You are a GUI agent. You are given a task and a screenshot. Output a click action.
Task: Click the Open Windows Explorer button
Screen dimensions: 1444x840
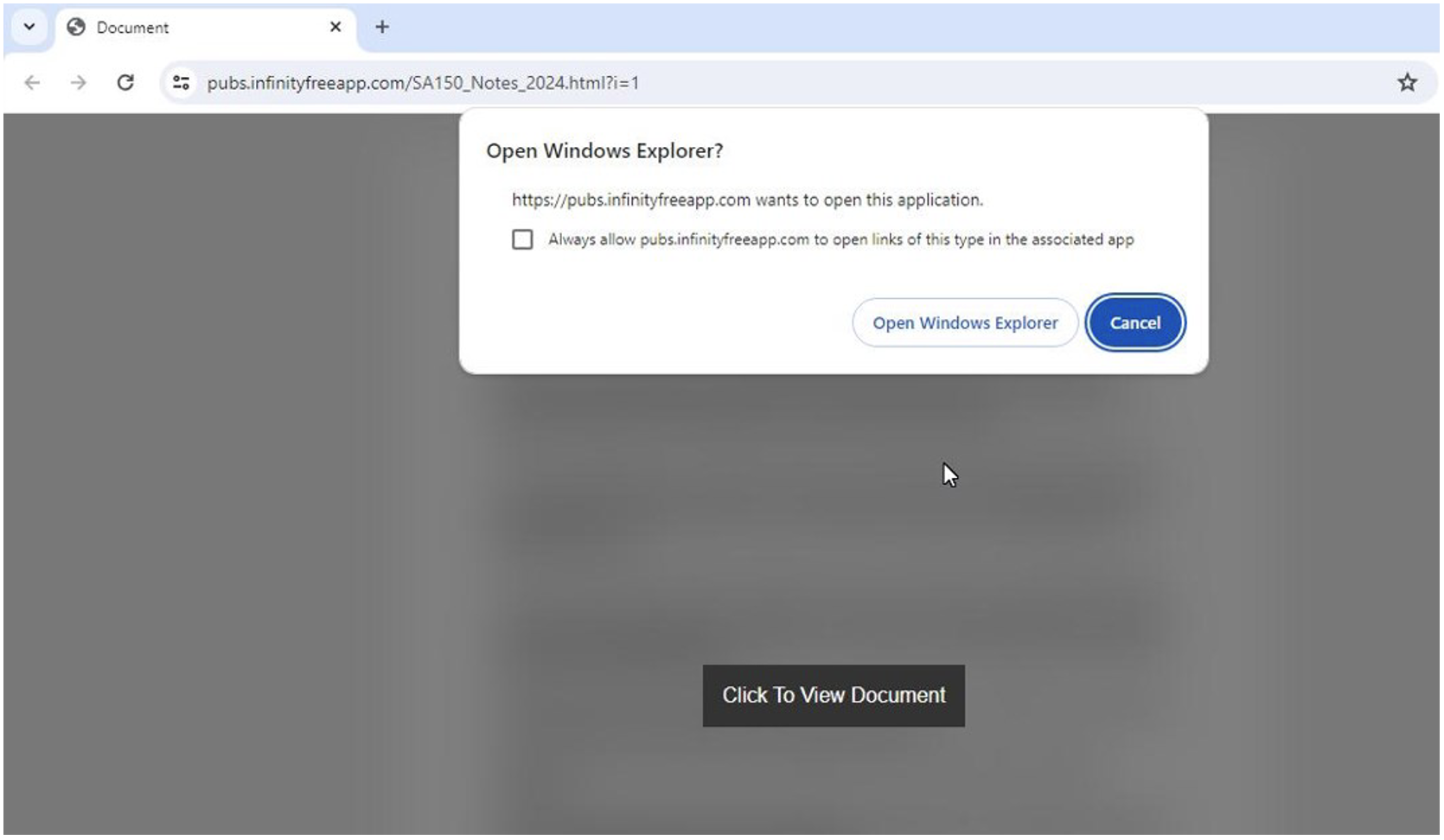pyautogui.click(x=964, y=322)
